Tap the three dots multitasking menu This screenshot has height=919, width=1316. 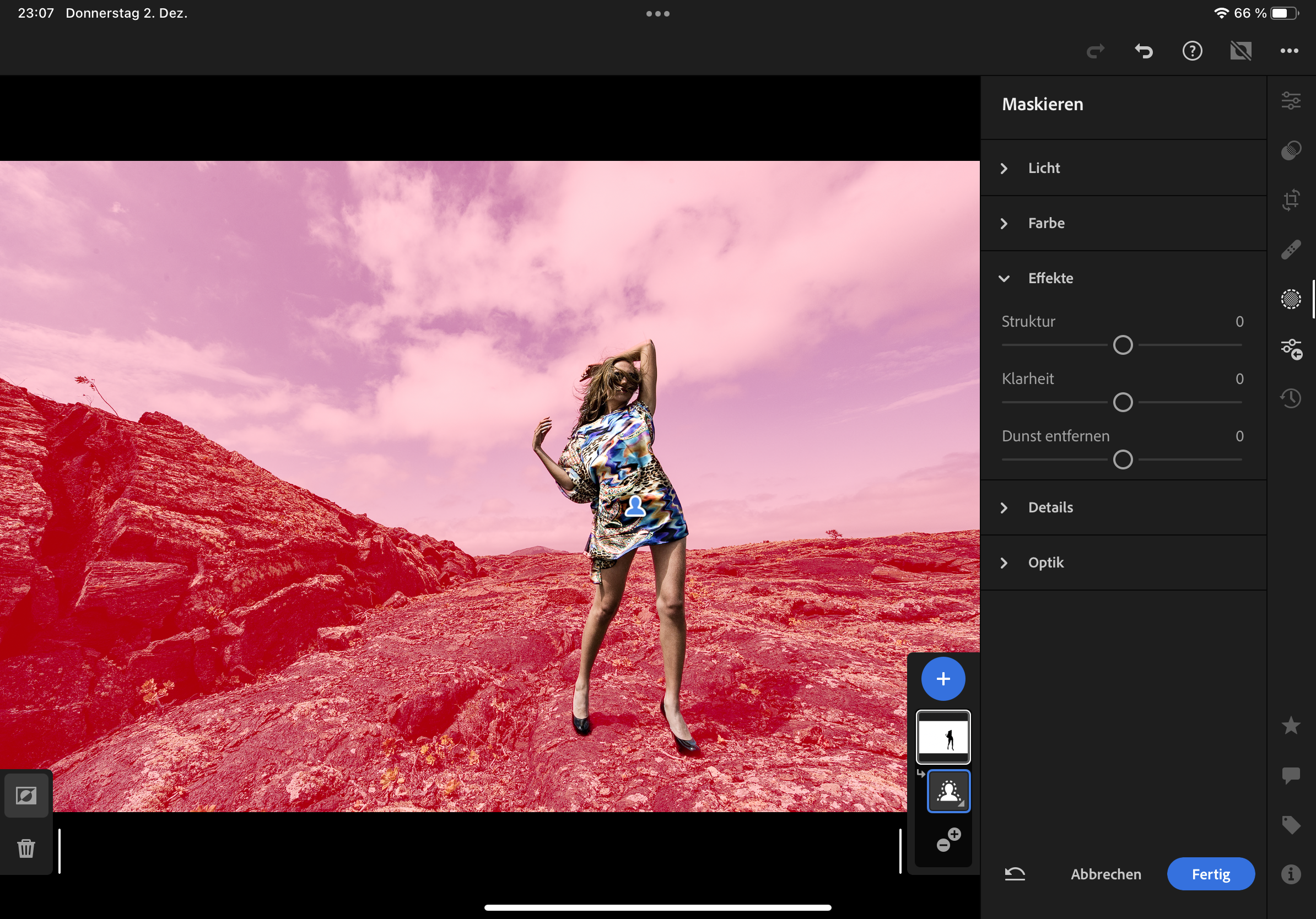(x=658, y=14)
